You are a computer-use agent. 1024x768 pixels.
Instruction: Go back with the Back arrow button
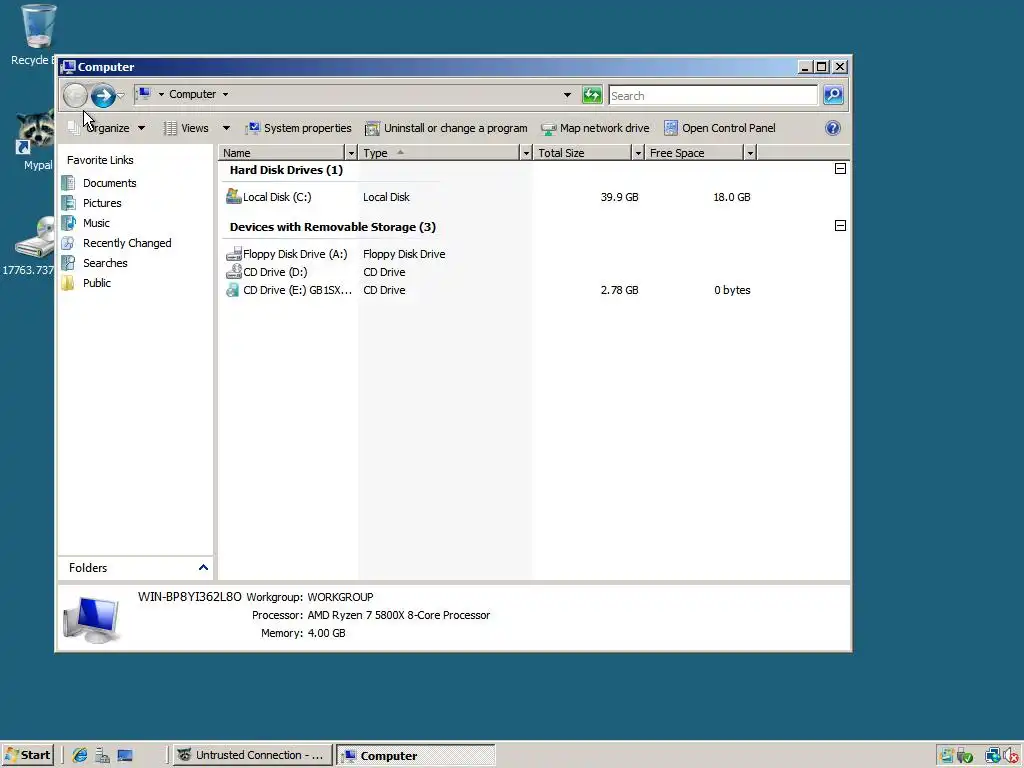(75, 96)
